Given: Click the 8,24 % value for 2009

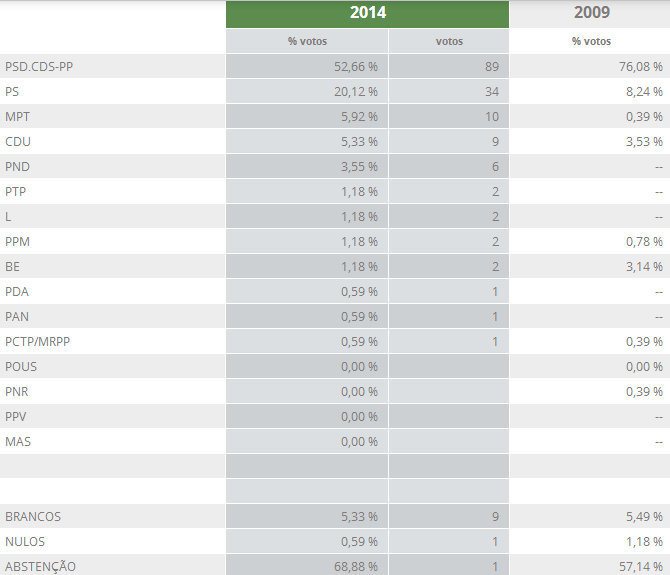Looking at the screenshot, I should pos(644,92).
